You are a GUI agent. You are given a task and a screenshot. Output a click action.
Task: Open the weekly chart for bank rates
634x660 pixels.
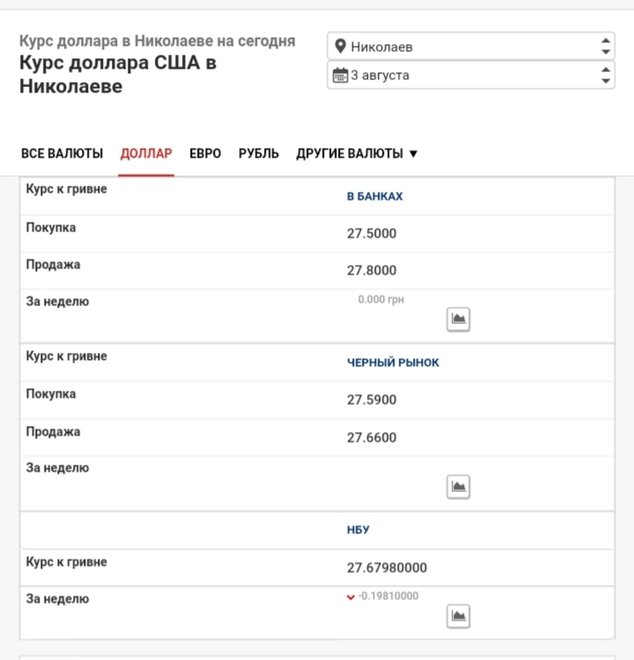click(x=458, y=319)
